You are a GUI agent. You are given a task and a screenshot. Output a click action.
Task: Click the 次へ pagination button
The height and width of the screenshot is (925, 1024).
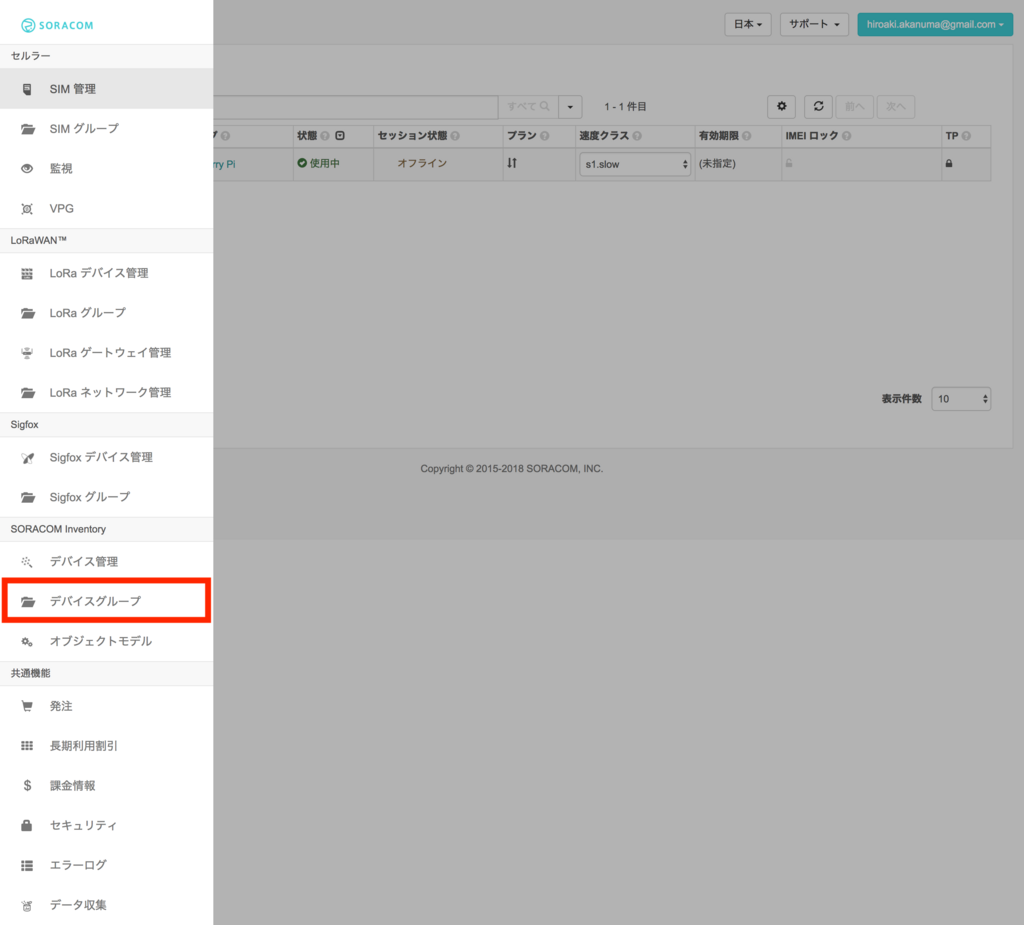[x=895, y=106]
